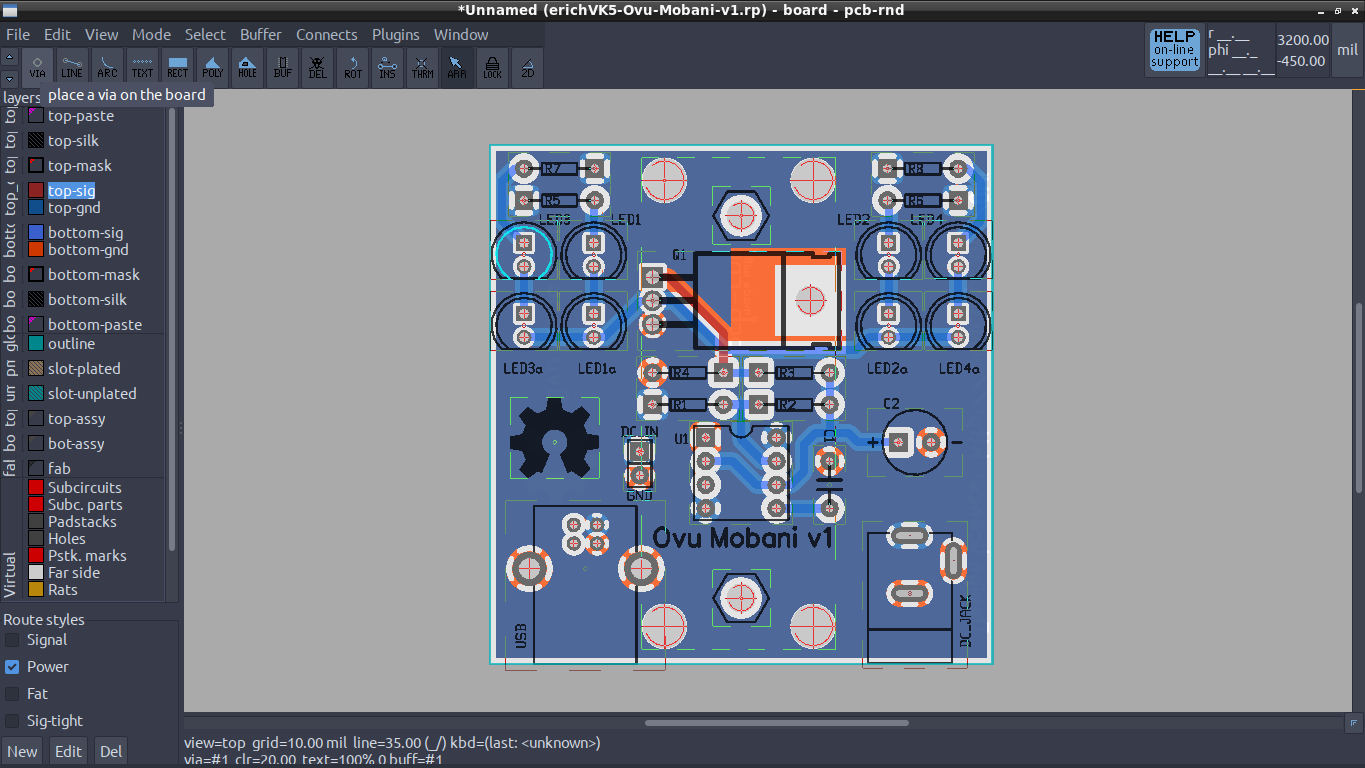Uncheck the Power route style
This screenshot has width=1365, height=768.
tap(12, 667)
